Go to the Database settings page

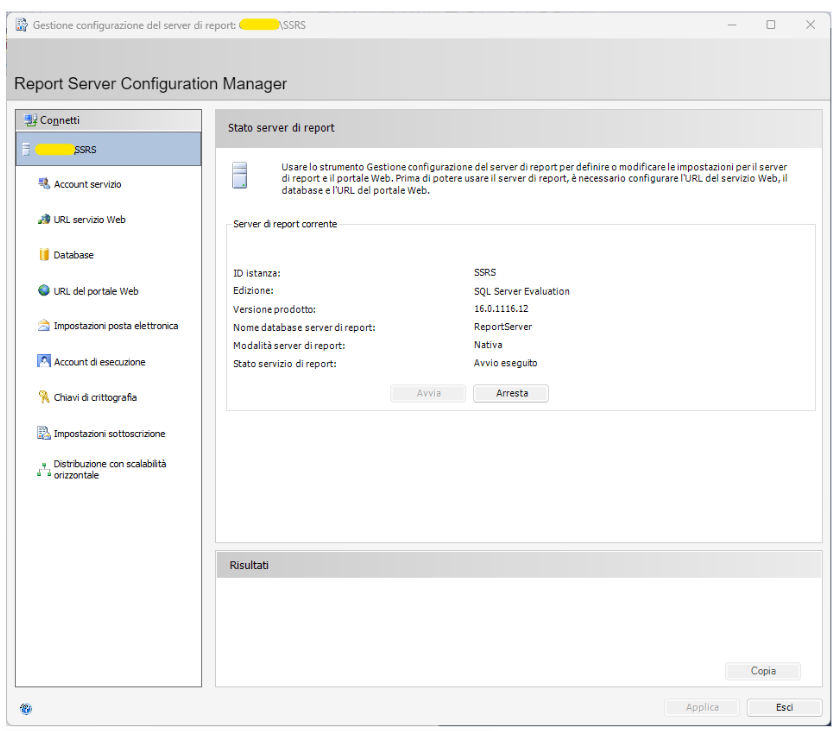[73, 255]
